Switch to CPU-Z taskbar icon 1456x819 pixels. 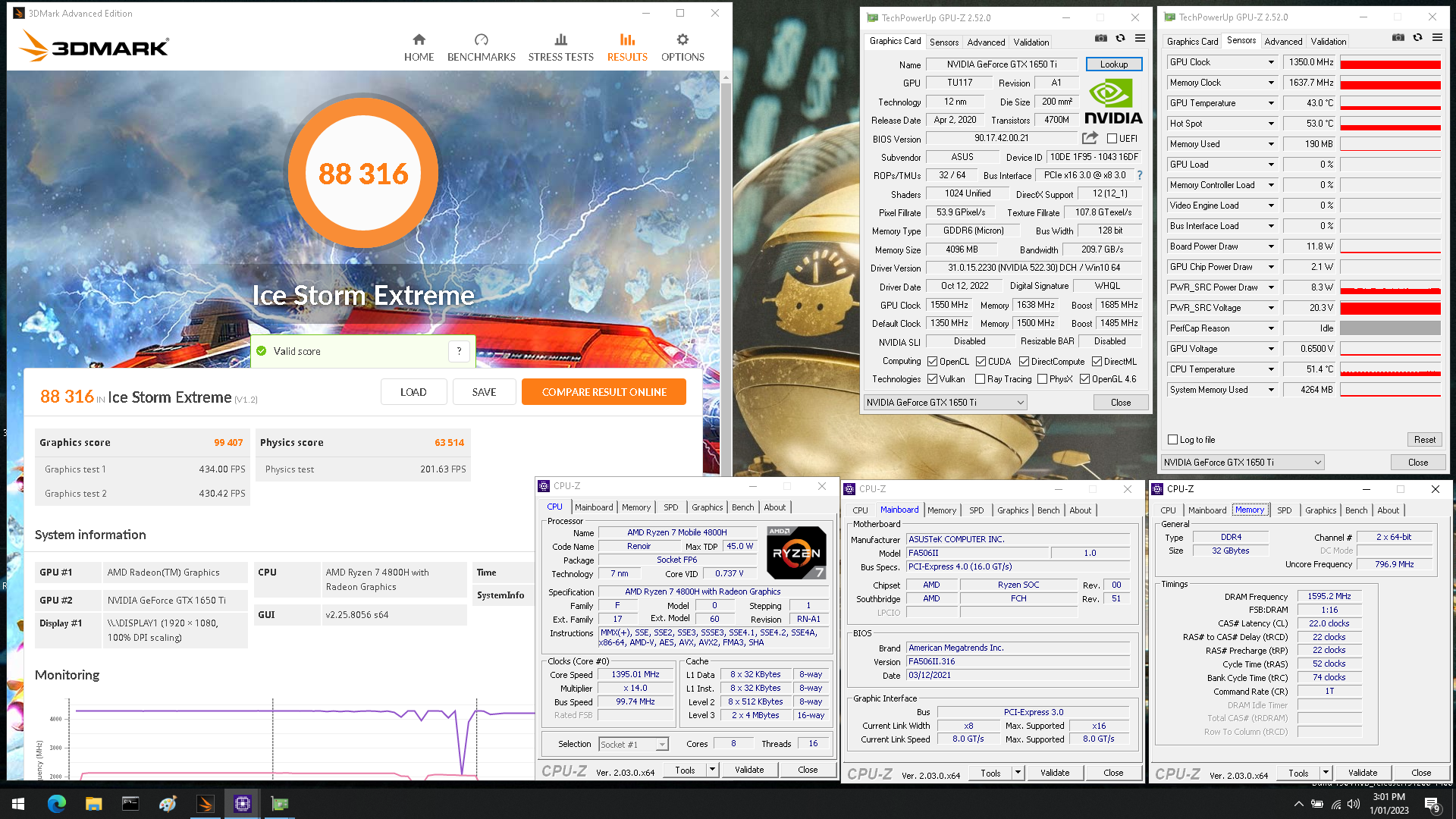(242, 804)
